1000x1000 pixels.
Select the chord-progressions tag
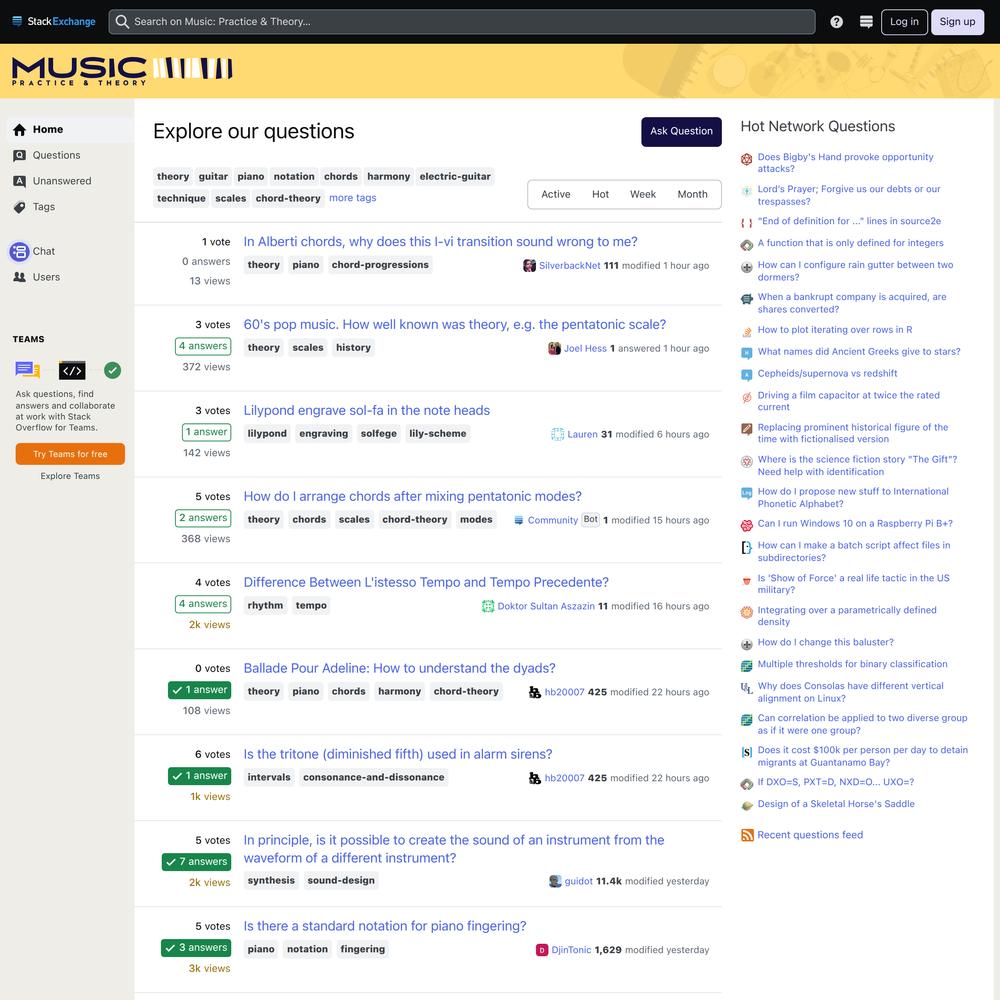(380, 265)
